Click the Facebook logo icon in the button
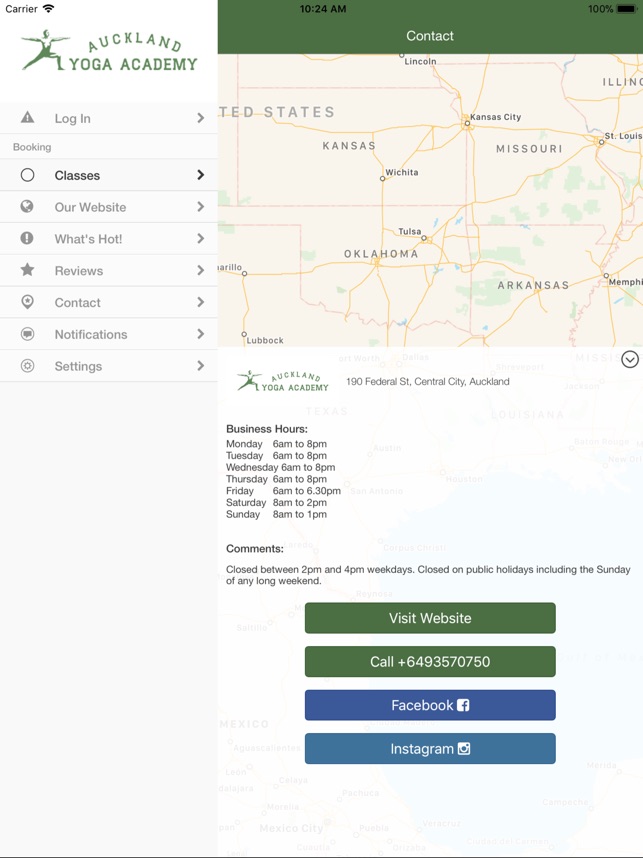 (463, 705)
